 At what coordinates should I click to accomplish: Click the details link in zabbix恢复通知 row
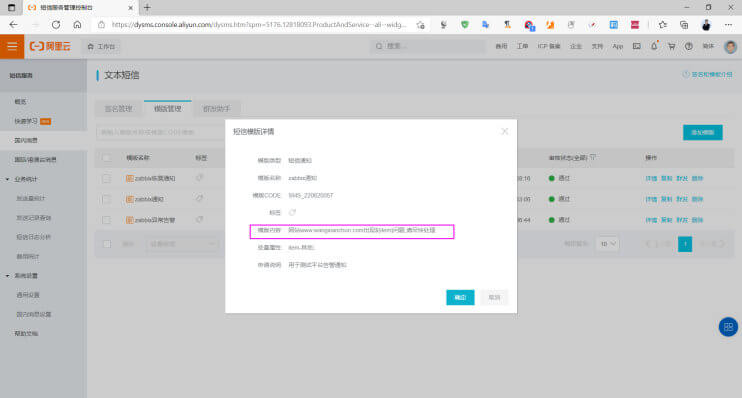tap(651, 178)
